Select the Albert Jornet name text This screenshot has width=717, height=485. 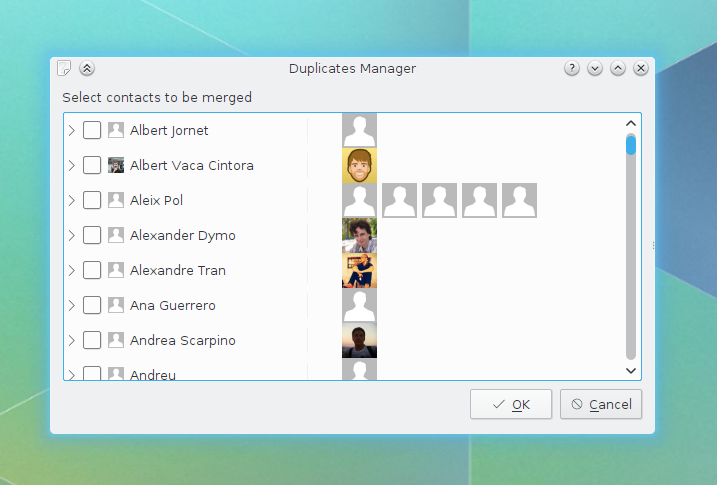169,130
